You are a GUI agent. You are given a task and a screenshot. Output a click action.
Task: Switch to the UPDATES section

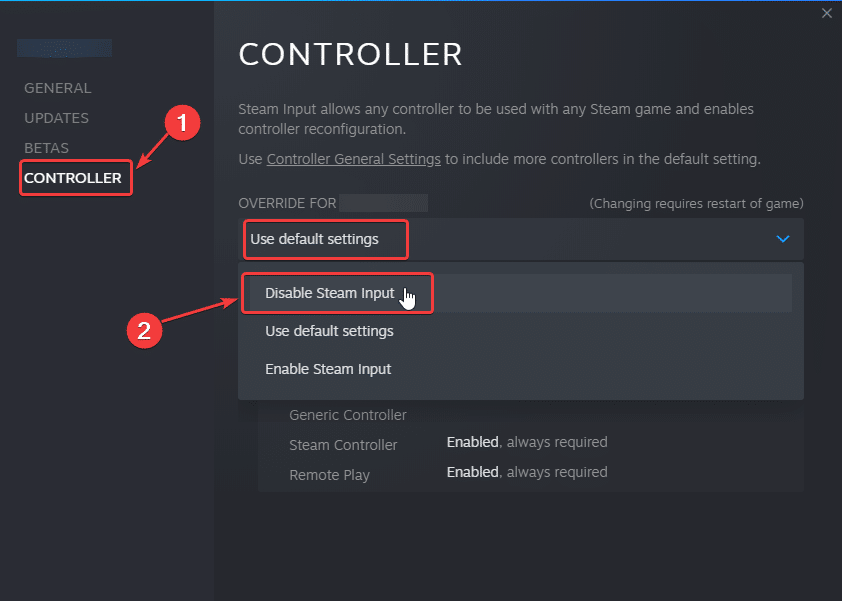pos(56,118)
